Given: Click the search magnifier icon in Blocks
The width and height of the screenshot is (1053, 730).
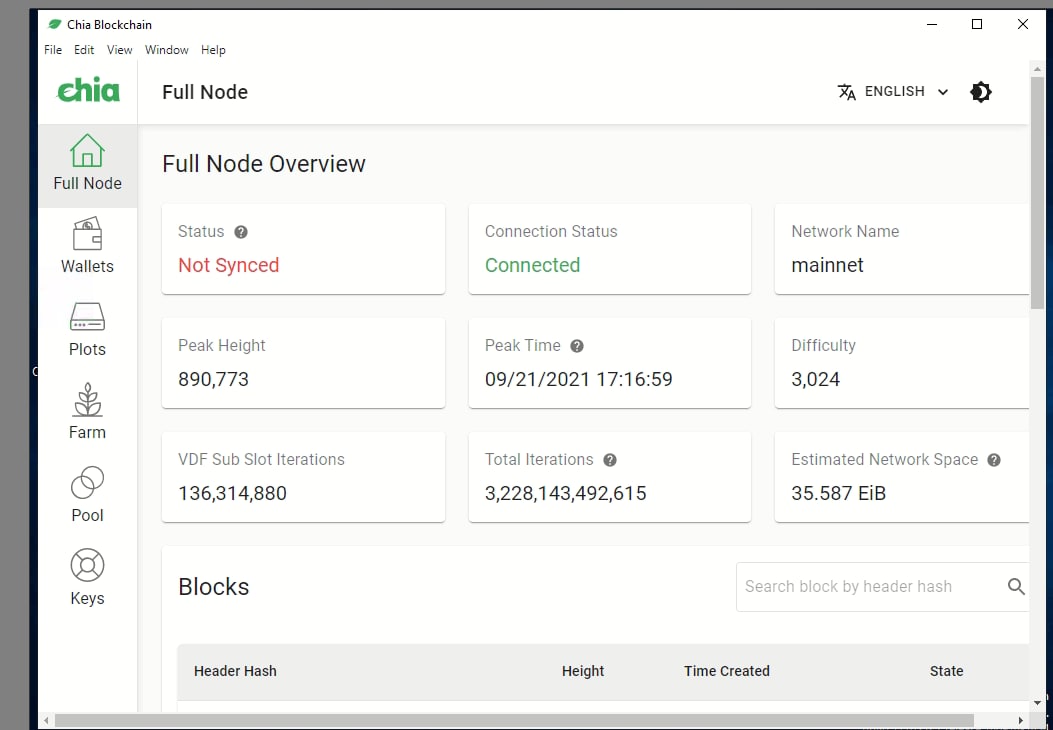Looking at the screenshot, I should pos(1016,586).
